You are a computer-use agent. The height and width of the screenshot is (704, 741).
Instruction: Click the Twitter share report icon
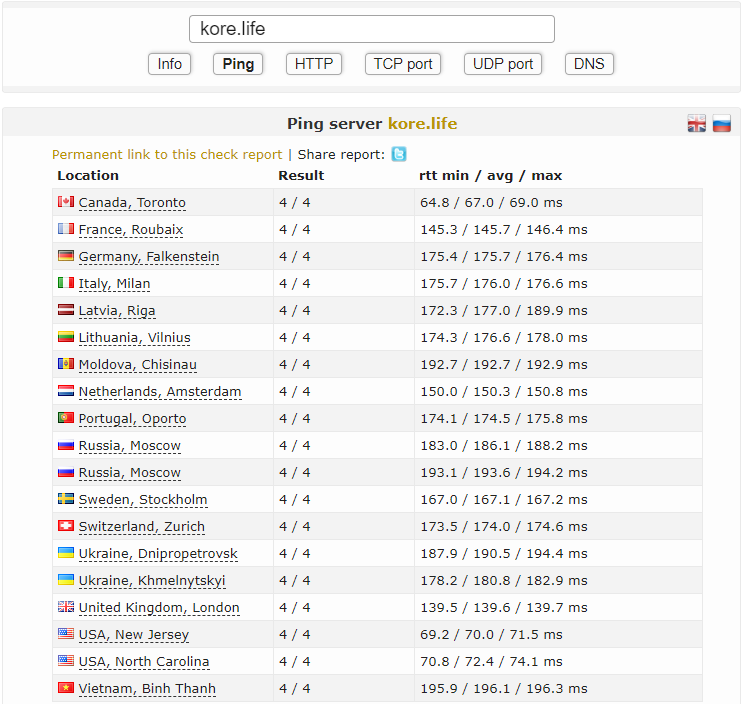coord(399,154)
